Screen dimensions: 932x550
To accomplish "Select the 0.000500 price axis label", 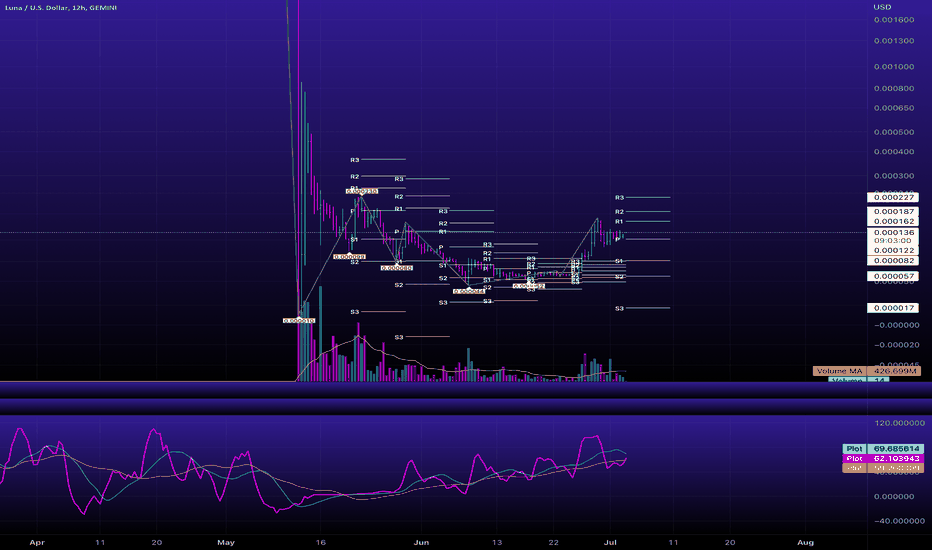I will tap(894, 132).
